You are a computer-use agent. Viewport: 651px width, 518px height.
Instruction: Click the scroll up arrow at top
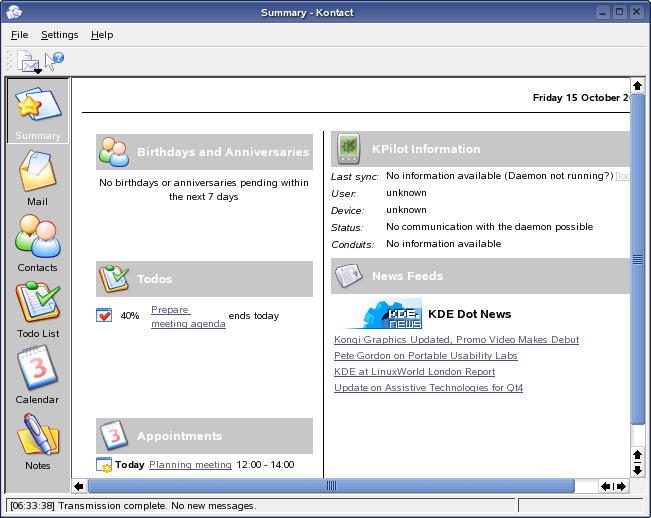tap(637, 85)
